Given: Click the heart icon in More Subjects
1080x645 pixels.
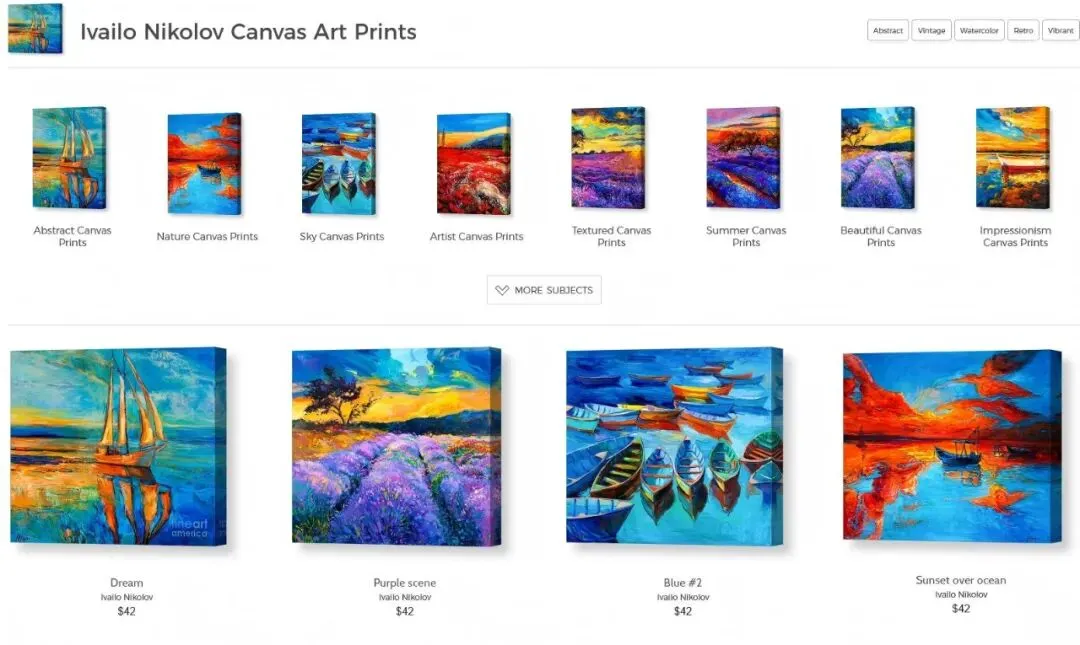Looking at the screenshot, I should (x=502, y=290).
